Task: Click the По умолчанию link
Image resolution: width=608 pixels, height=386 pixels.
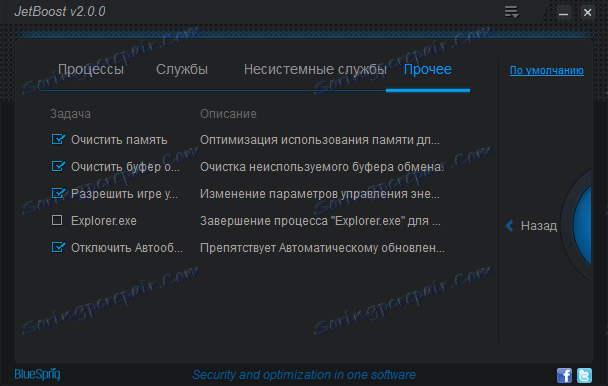Action: [546, 71]
